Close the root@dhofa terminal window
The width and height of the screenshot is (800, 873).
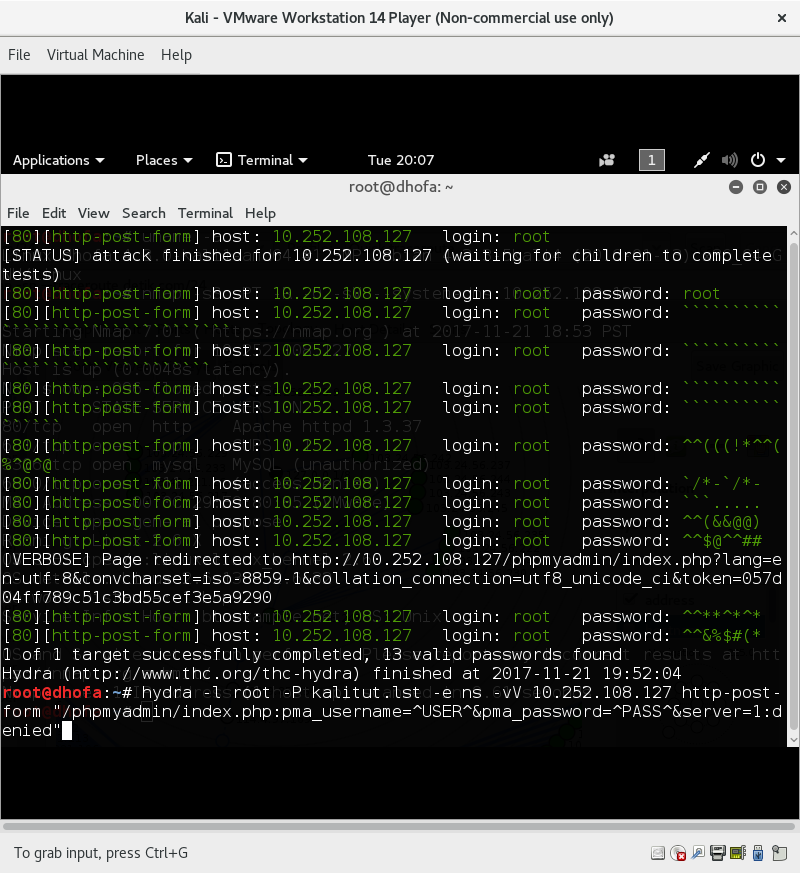click(784, 187)
